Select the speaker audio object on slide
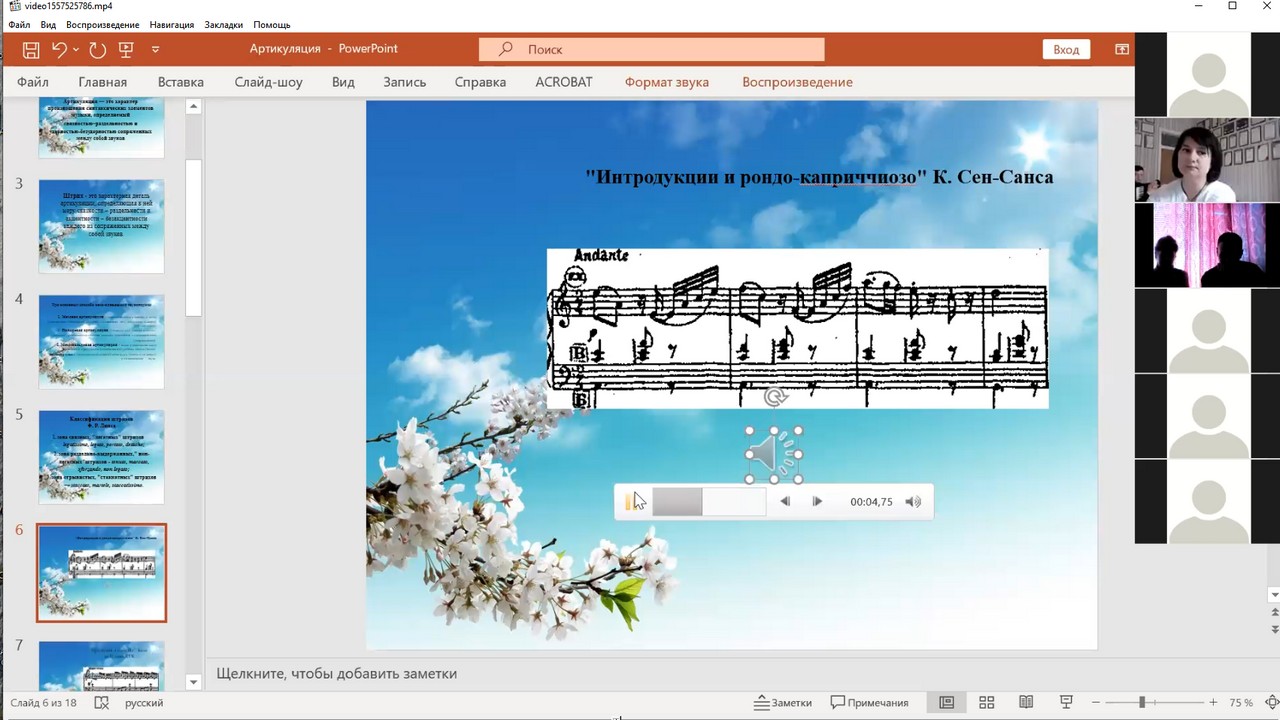Screen dimensions: 1280x720 pos(773,455)
